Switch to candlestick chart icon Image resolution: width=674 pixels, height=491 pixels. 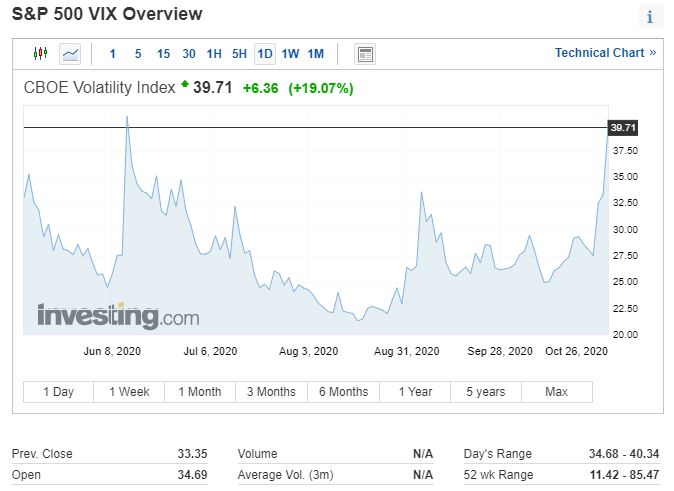click(x=40, y=54)
